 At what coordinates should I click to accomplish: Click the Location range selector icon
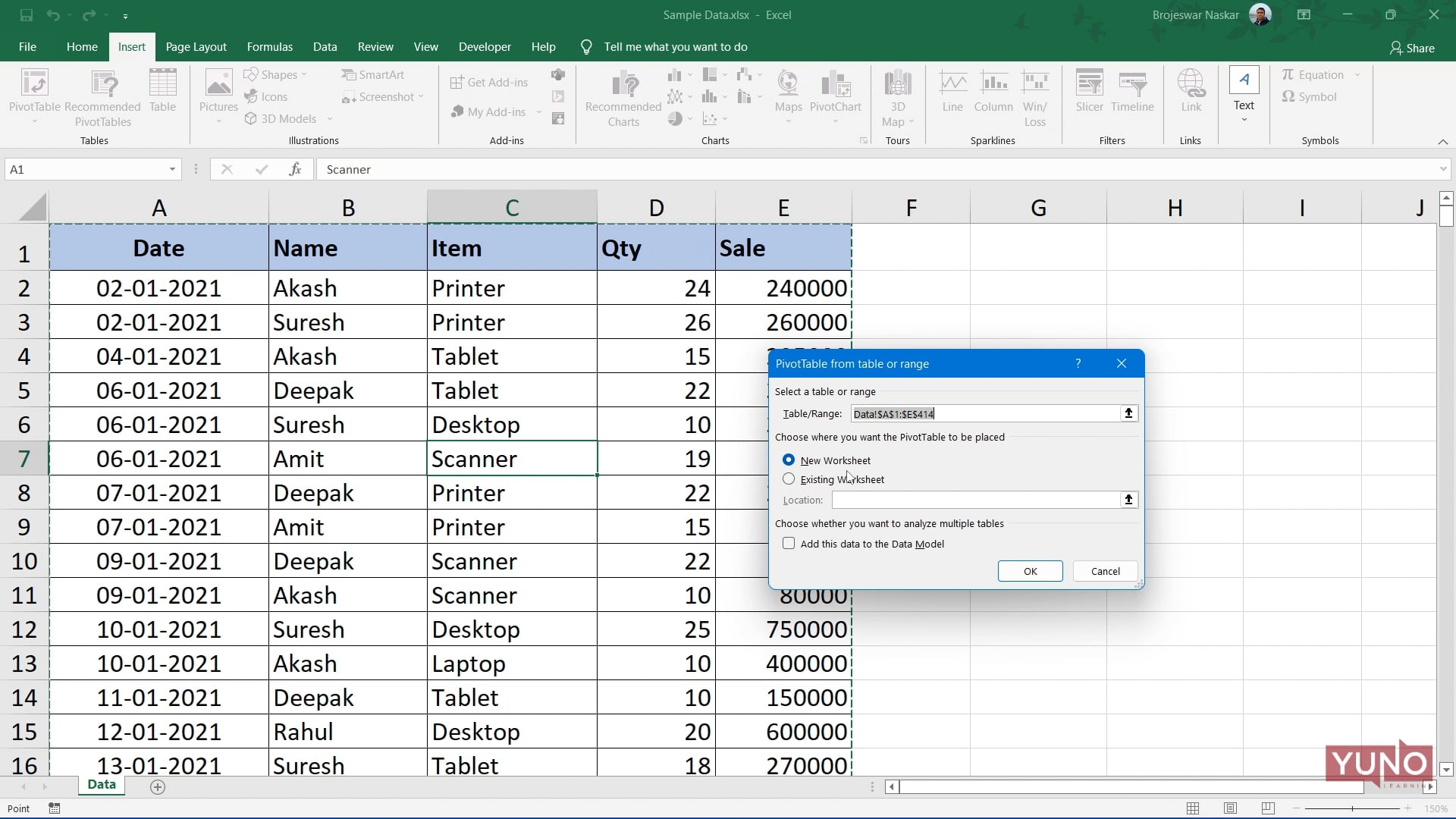pos(1128,500)
